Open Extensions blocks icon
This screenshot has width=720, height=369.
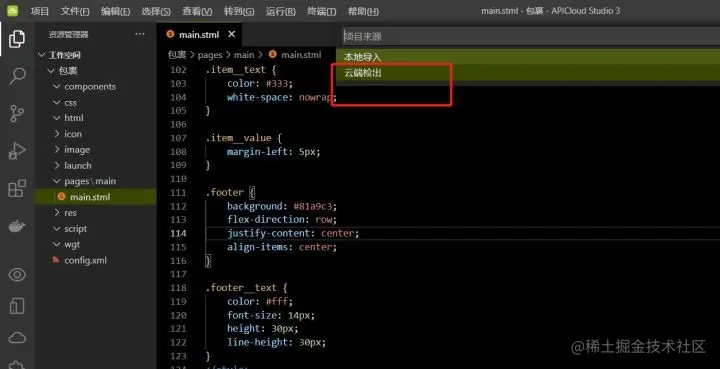17,188
